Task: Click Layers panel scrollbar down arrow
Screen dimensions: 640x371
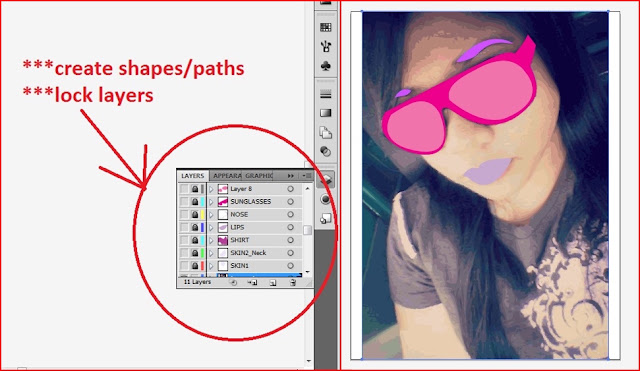Action: pyautogui.click(x=307, y=271)
